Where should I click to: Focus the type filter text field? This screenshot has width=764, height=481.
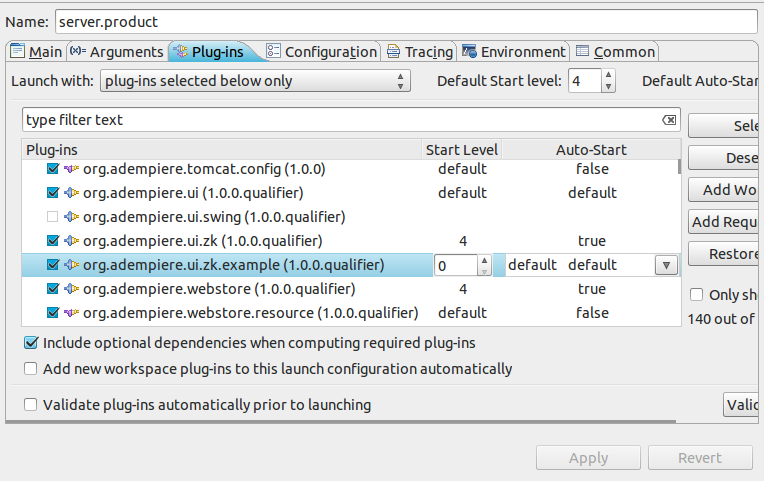click(351, 120)
